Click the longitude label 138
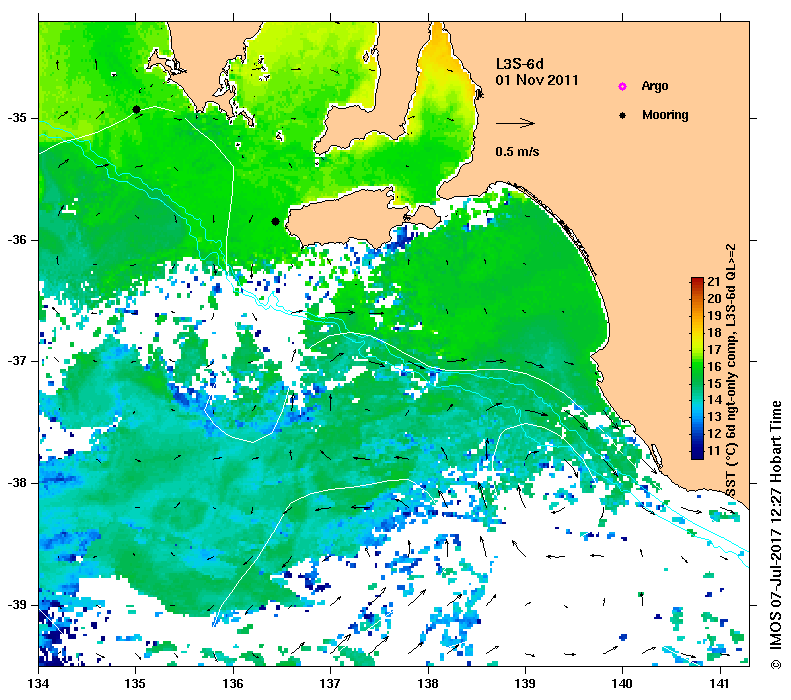Image resolution: width=791 pixels, height=700 pixels. tap(428, 684)
